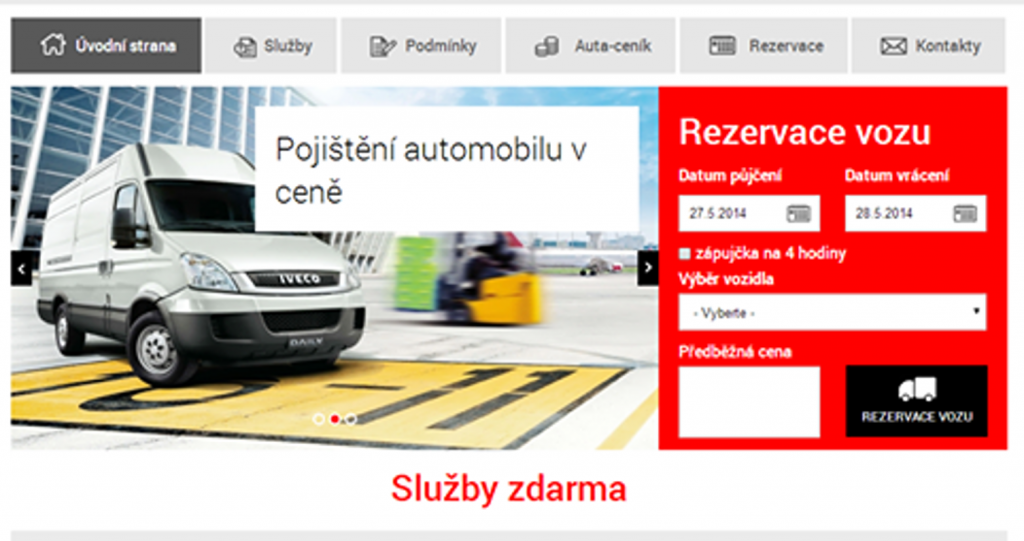Click the Datum půjčení date field
1024x541 pixels.
pyautogui.click(x=749, y=214)
